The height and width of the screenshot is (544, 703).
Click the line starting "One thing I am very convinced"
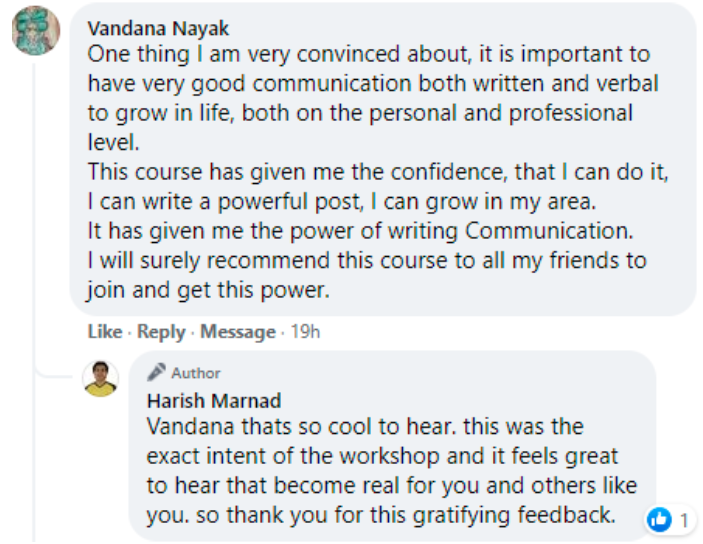pos(368,53)
